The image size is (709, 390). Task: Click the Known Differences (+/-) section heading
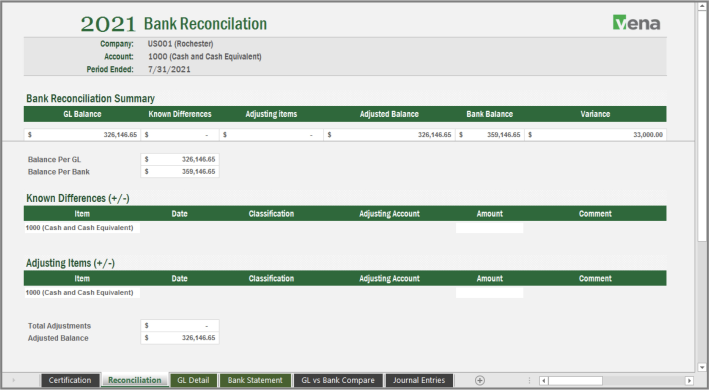coord(78,198)
